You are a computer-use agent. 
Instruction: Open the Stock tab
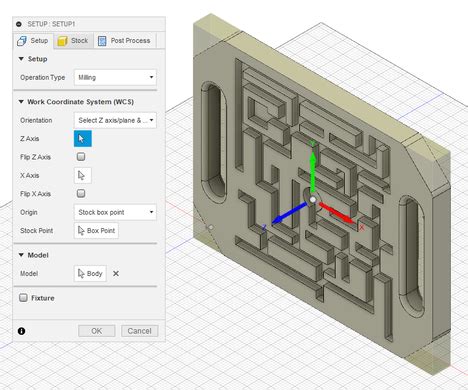click(73, 41)
